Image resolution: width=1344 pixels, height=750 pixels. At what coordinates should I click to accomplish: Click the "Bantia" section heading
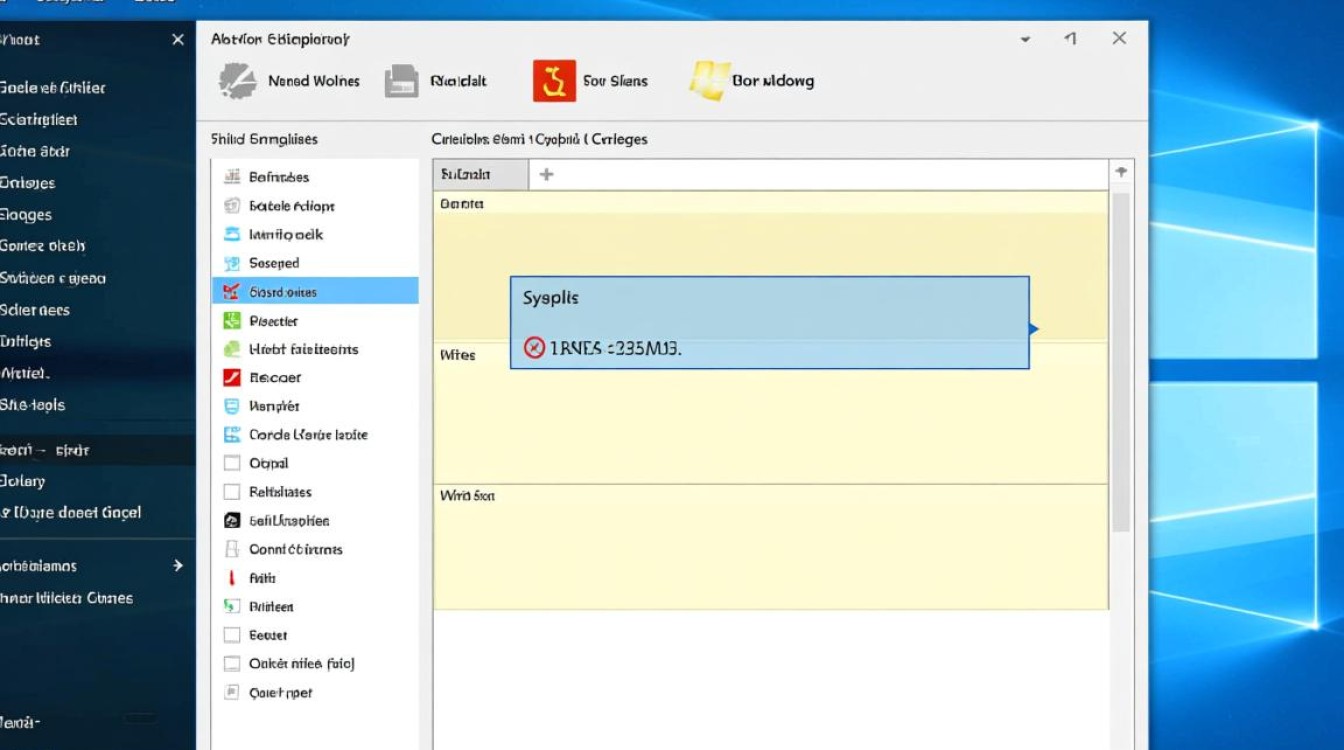(x=462, y=204)
